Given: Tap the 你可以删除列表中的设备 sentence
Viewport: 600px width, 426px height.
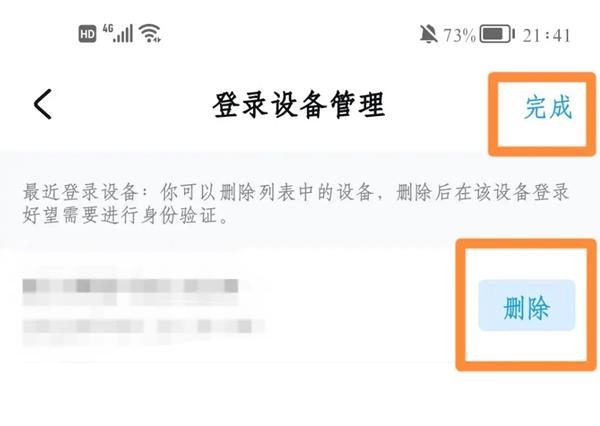Looking at the screenshot, I should point(266,192).
